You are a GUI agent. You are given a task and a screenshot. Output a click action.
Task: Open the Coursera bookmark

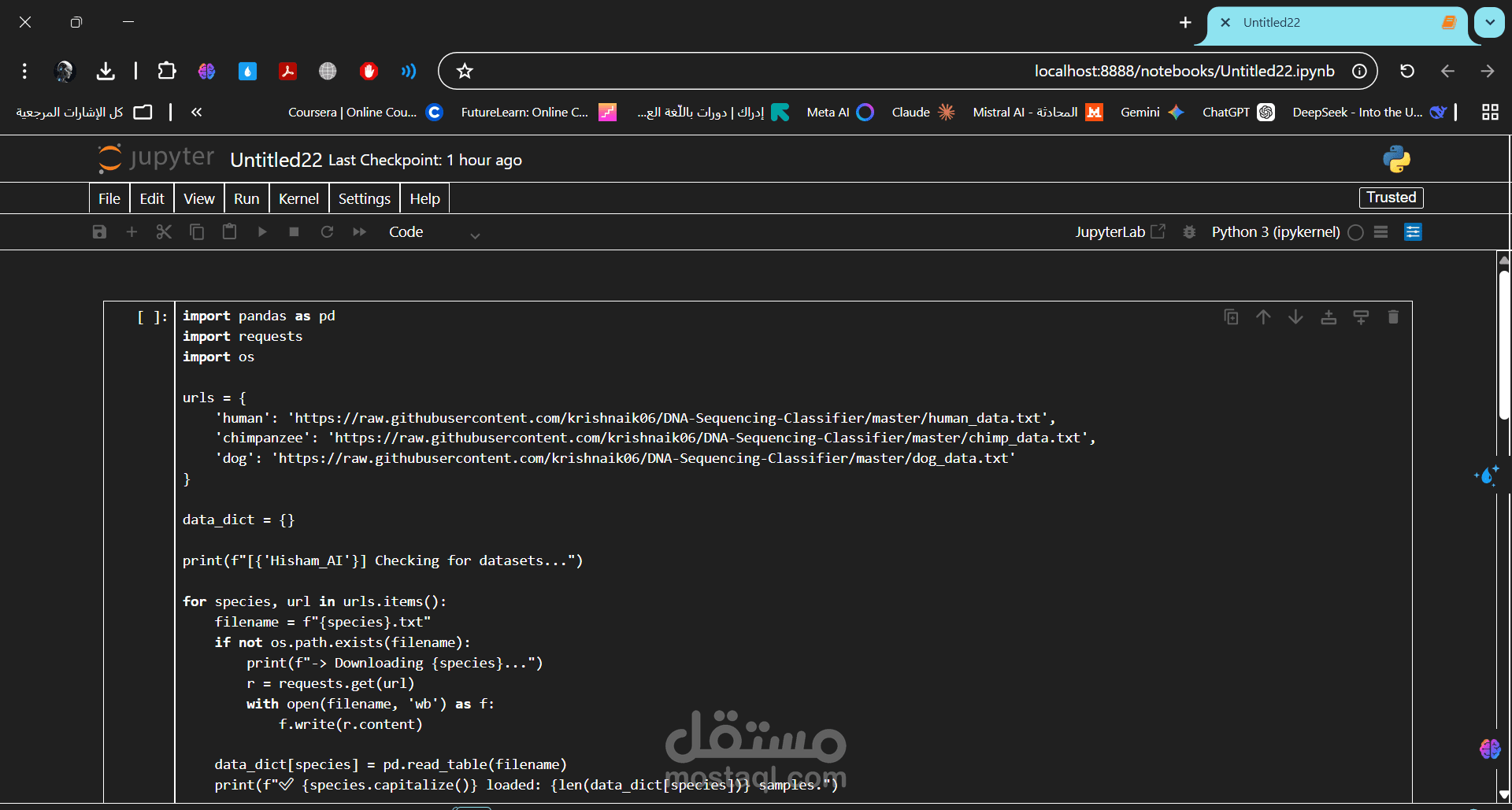pyautogui.click(x=365, y=113)
